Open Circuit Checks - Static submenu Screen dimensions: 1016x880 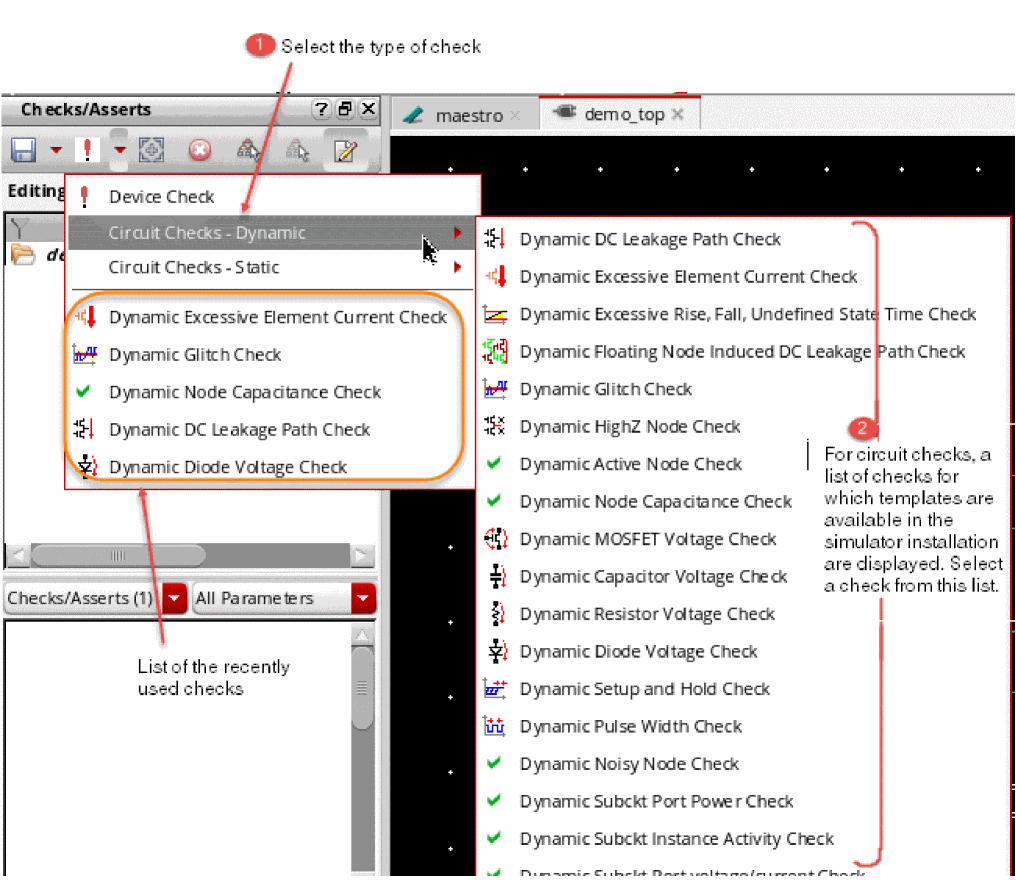[x=272, y=267]
